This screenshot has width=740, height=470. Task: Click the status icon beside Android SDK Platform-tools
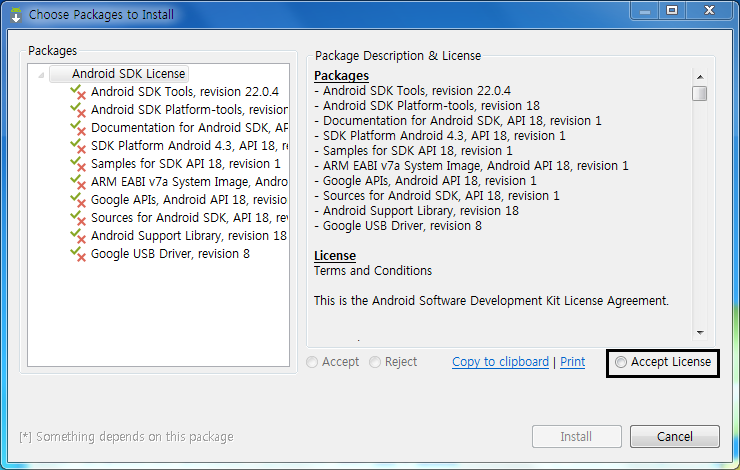(x=78, y=110)
